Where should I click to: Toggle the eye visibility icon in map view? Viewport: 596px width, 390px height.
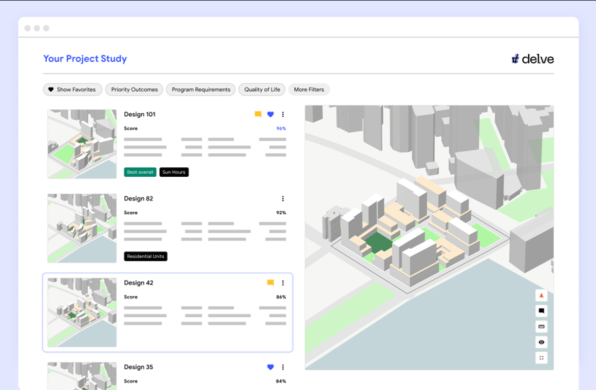pos(541,342)
